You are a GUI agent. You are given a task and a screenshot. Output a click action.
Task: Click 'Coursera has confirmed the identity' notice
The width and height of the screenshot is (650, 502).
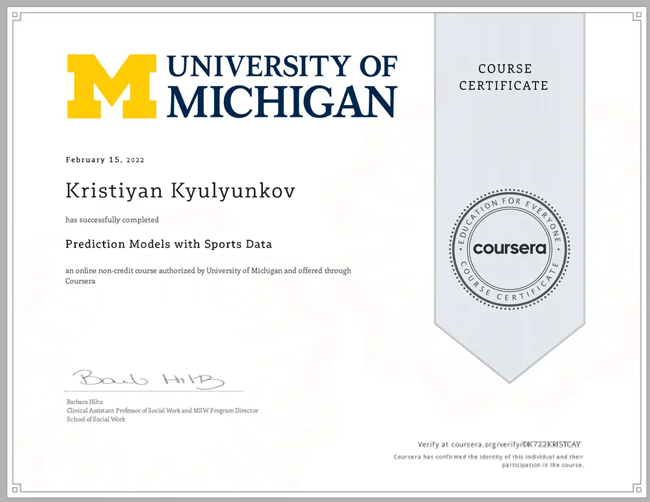[x=488, y=461]
